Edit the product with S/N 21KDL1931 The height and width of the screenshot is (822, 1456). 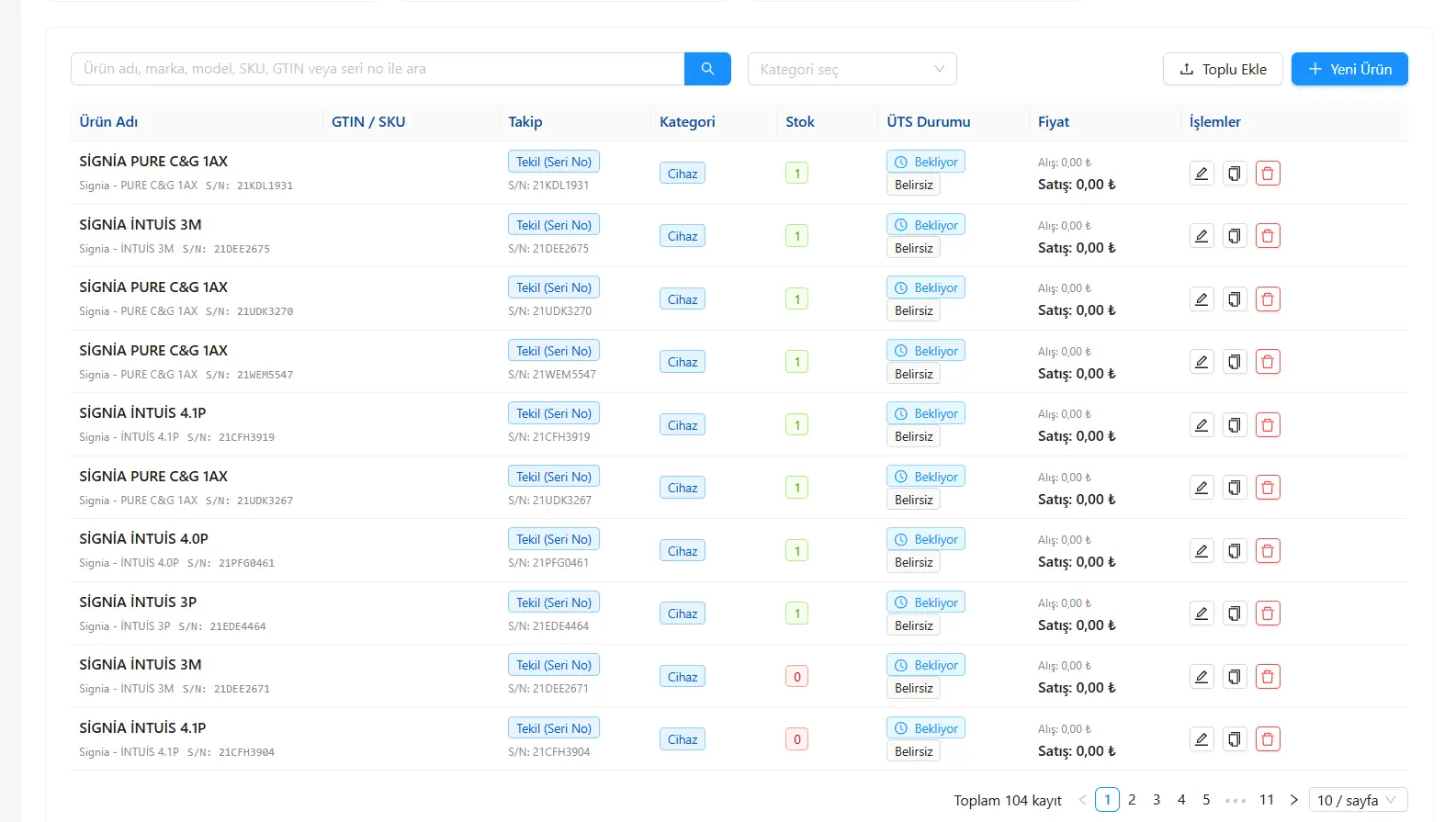(1202, 174)
